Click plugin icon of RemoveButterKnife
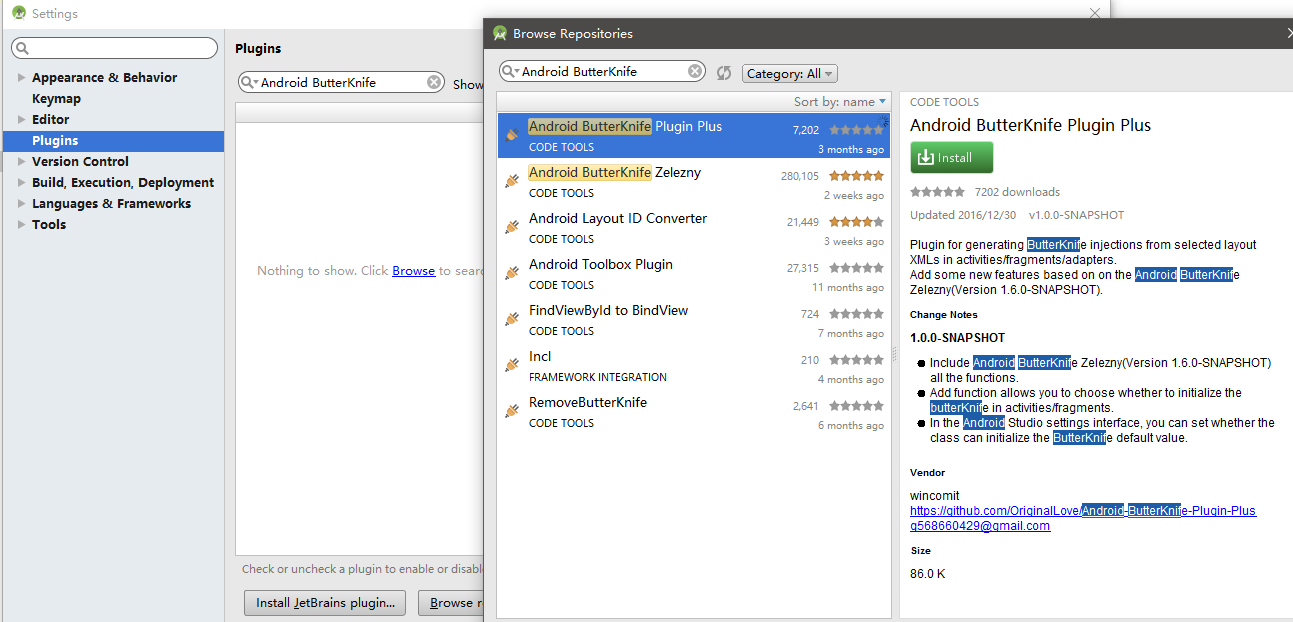Image resolution: width=1293 pixels, height=622 pixels. [x=512, y=411]
